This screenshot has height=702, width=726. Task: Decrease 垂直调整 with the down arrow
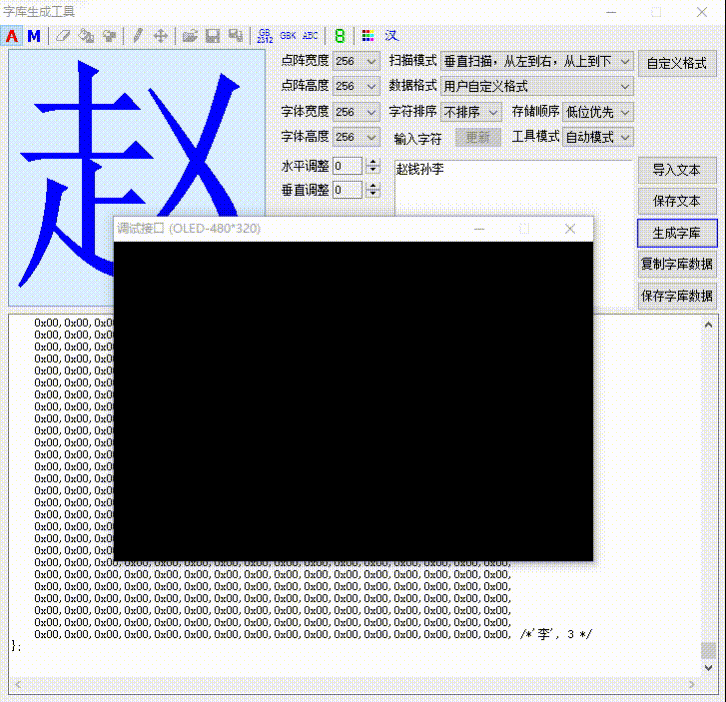[373, 194]
